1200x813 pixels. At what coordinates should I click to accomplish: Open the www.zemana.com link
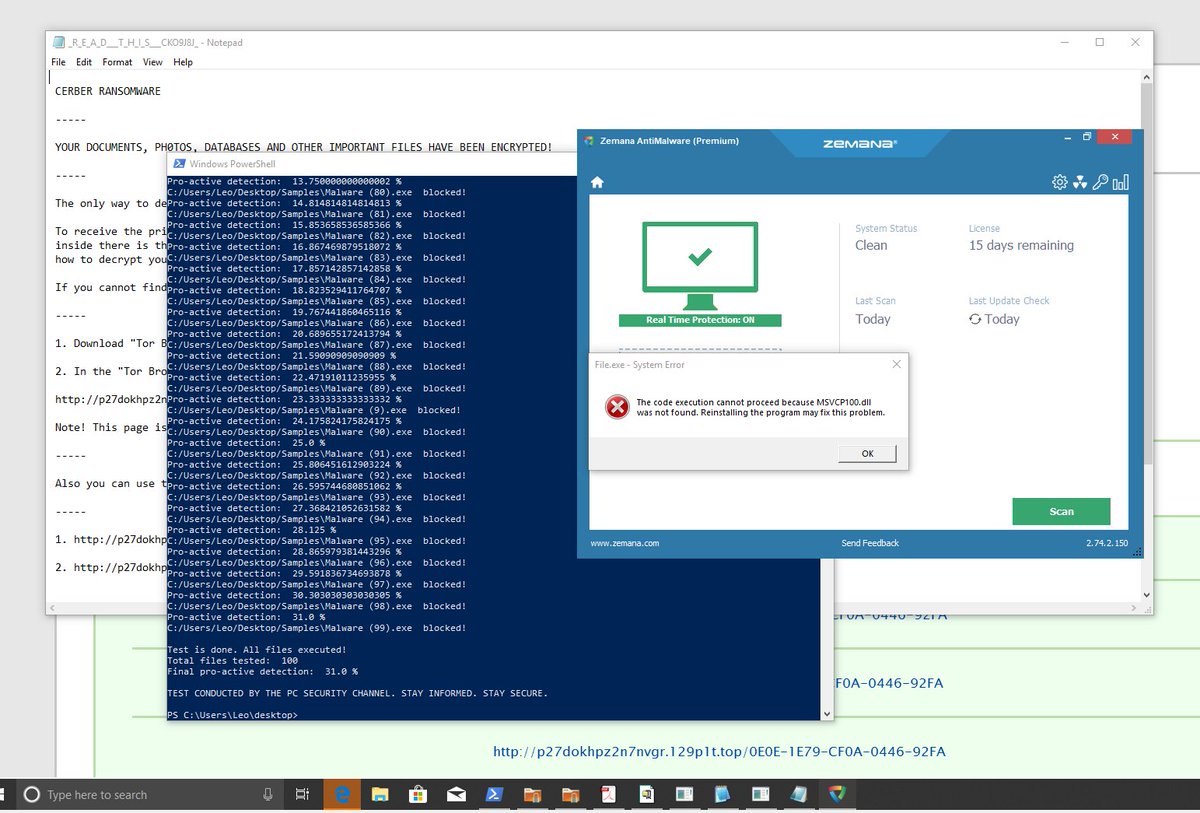624,543
